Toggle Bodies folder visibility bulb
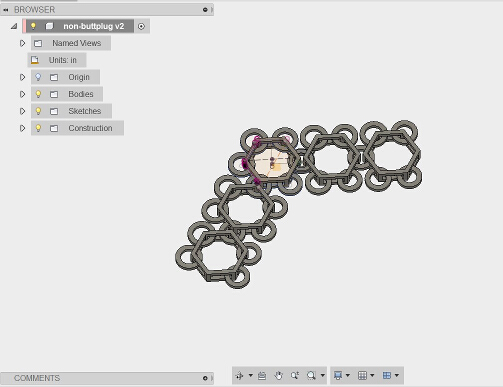This screenshot has width=503, height=387. pyautogui.click(x=38, y=94)
